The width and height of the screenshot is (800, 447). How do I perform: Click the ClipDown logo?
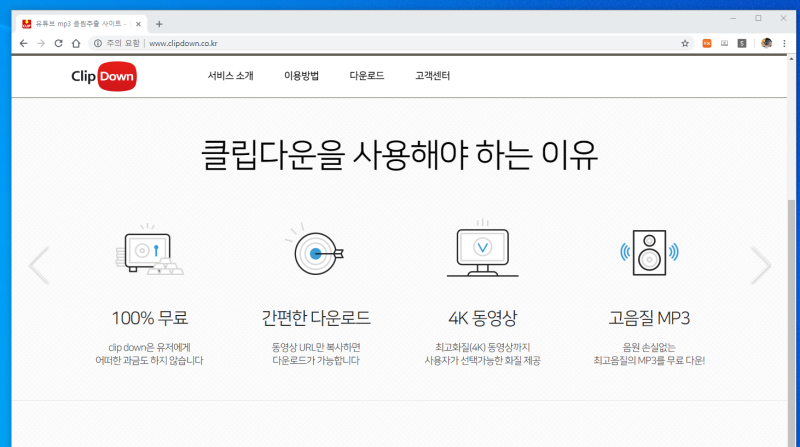click(x=104, y=76)
